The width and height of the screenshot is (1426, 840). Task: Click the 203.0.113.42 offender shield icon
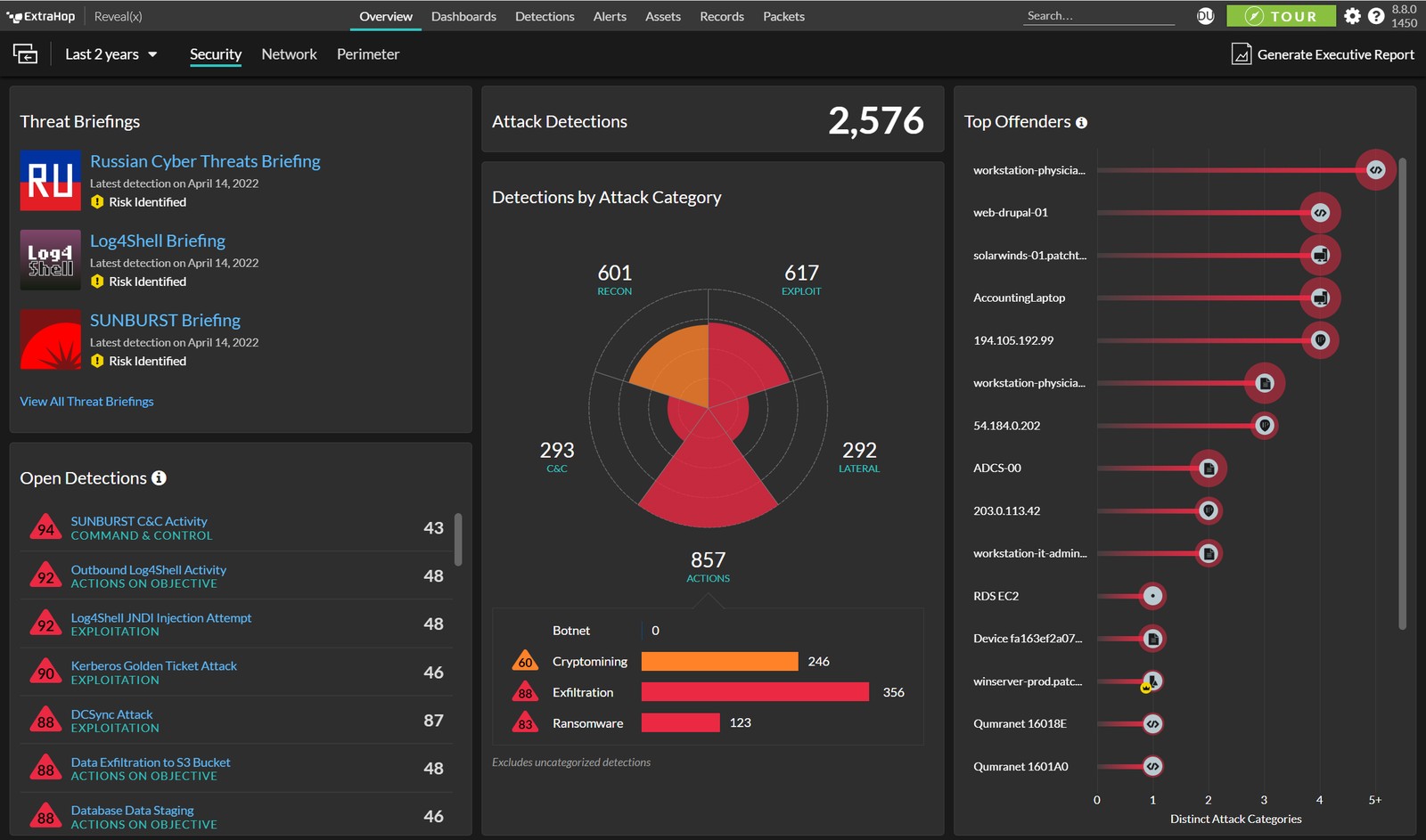(1209, 511)
